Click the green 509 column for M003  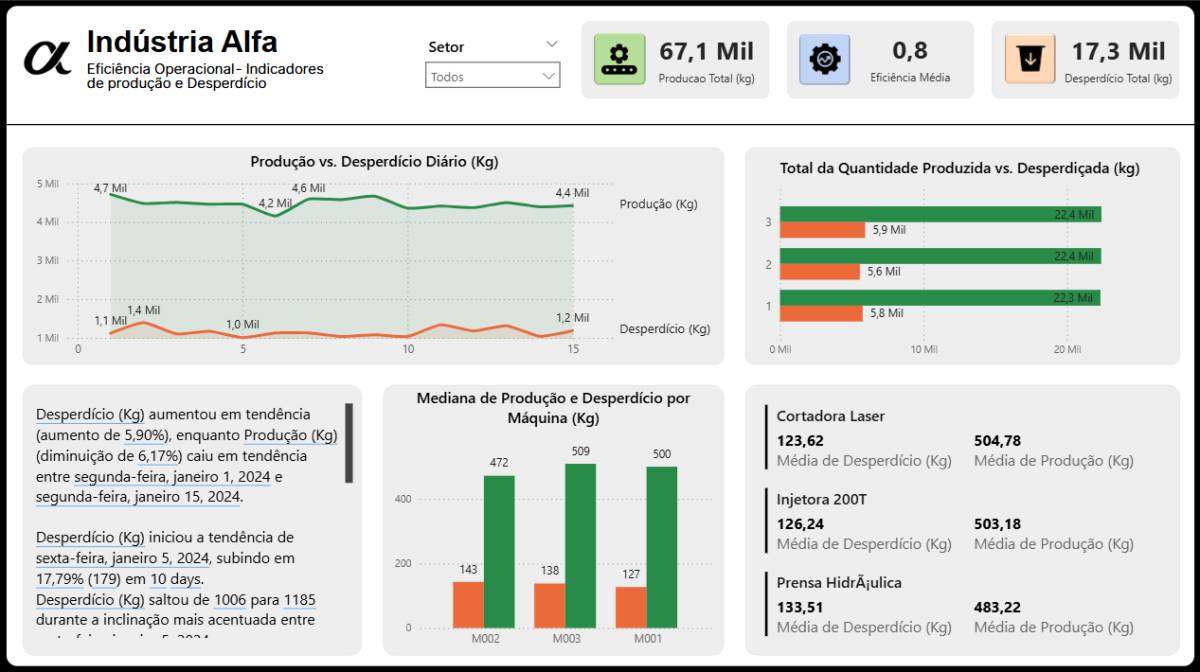pos(581,546)
